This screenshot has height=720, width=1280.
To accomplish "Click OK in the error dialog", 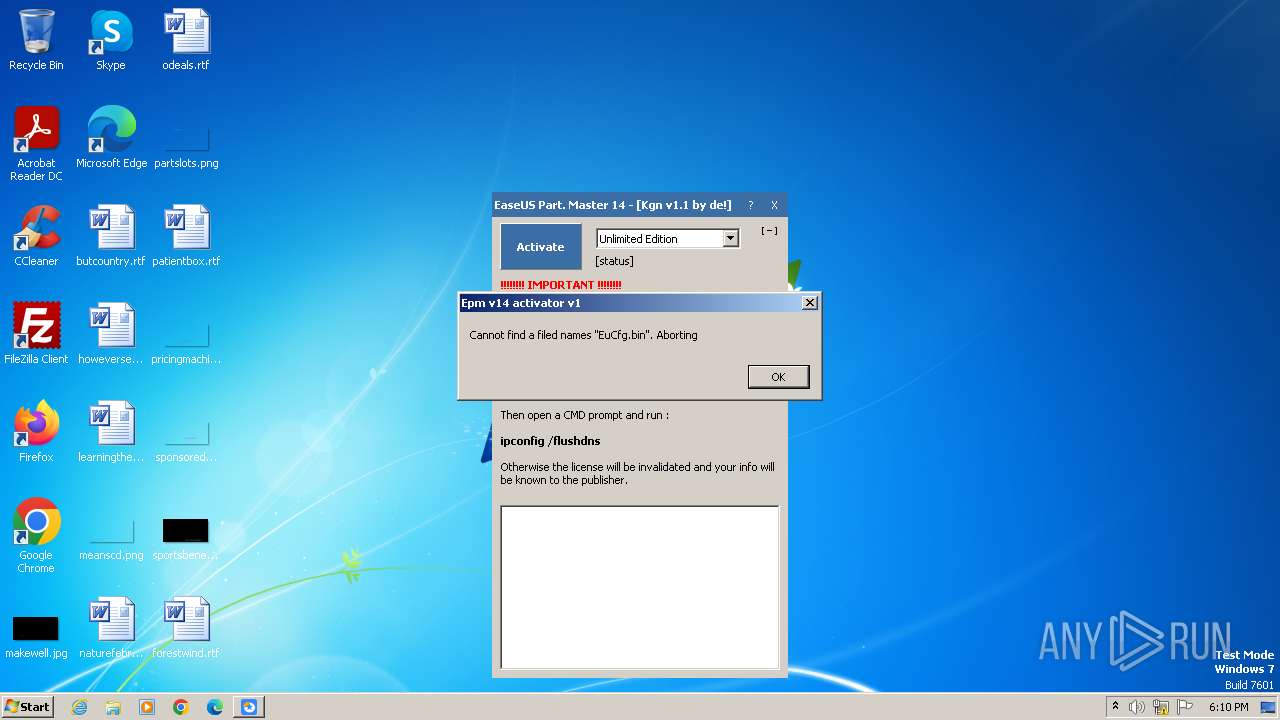I will click(778, 377).
